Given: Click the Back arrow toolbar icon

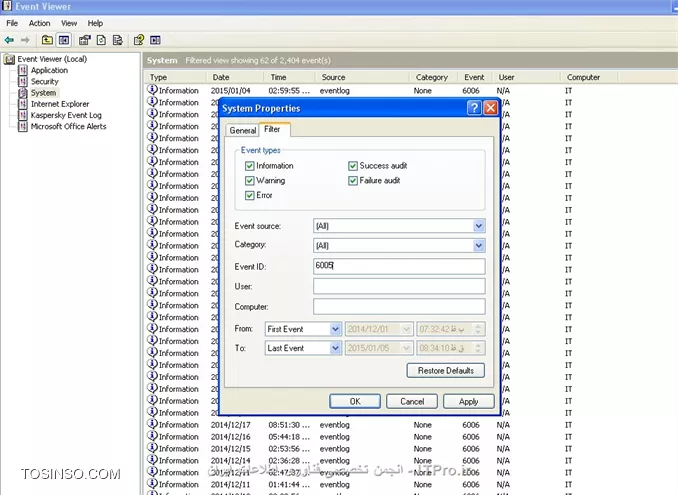Looking at the screenshot, I should click(9, 40).
